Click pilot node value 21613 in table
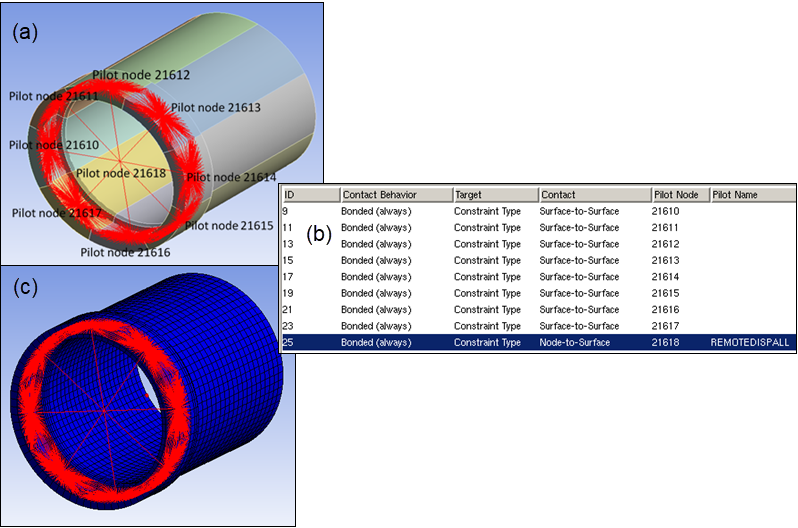 point(665,260)
